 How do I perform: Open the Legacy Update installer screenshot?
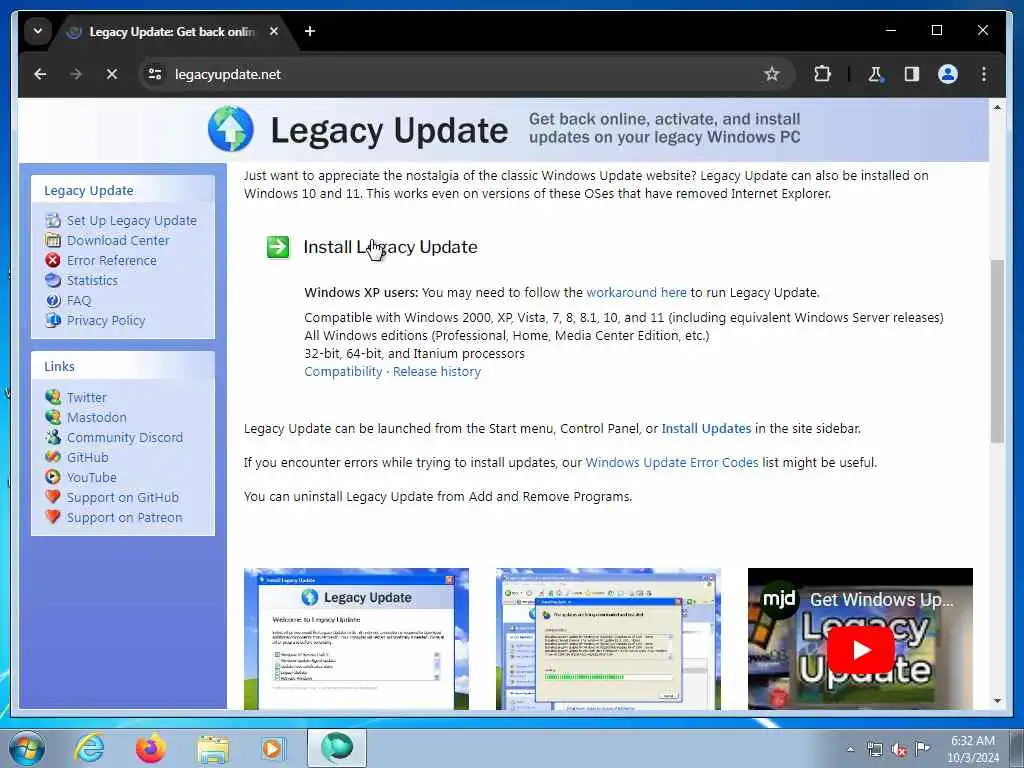pos(356,639)
